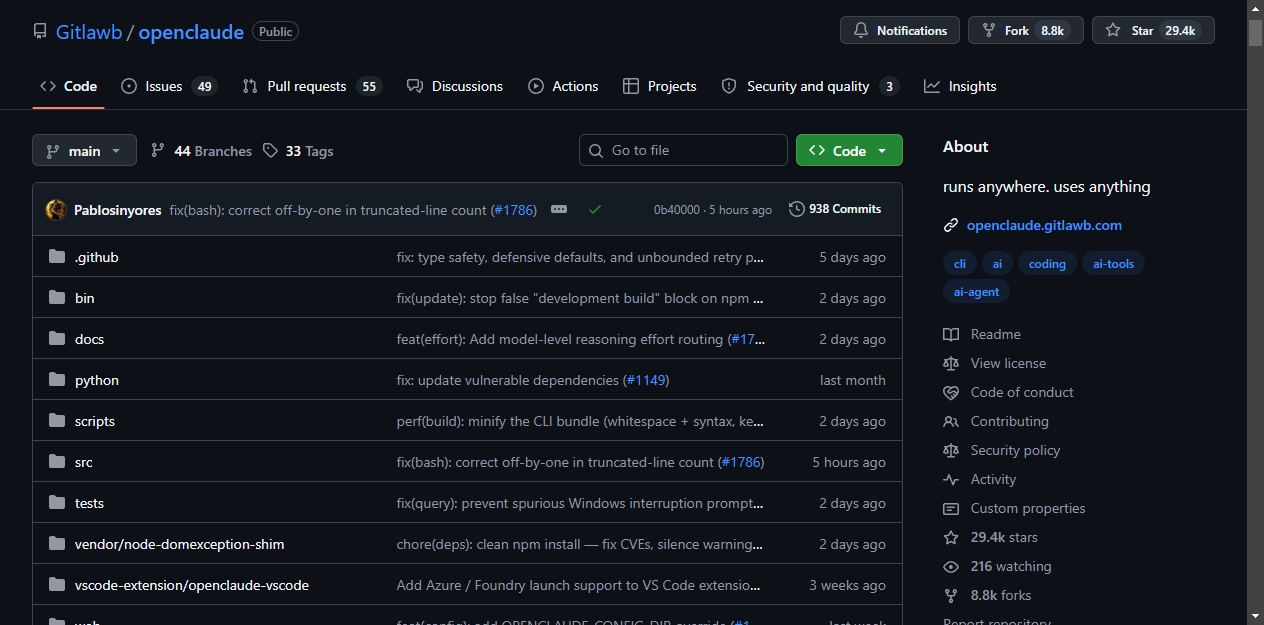Click the tag icon next to 33 Tags

[270, 150]
